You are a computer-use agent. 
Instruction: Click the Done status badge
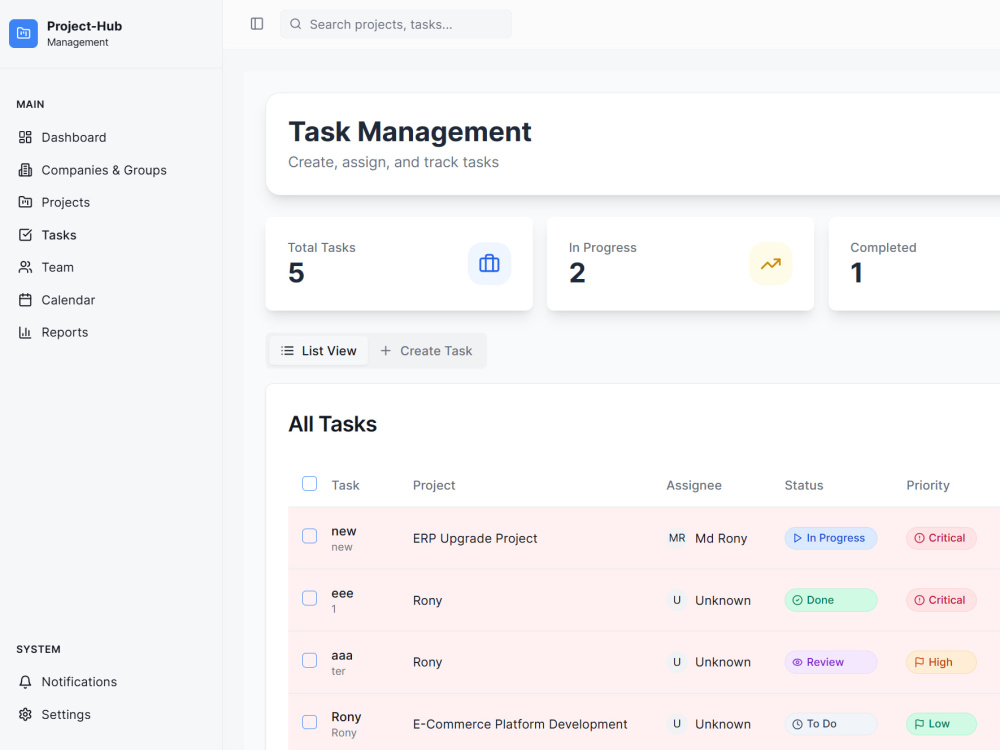(830, 600)
